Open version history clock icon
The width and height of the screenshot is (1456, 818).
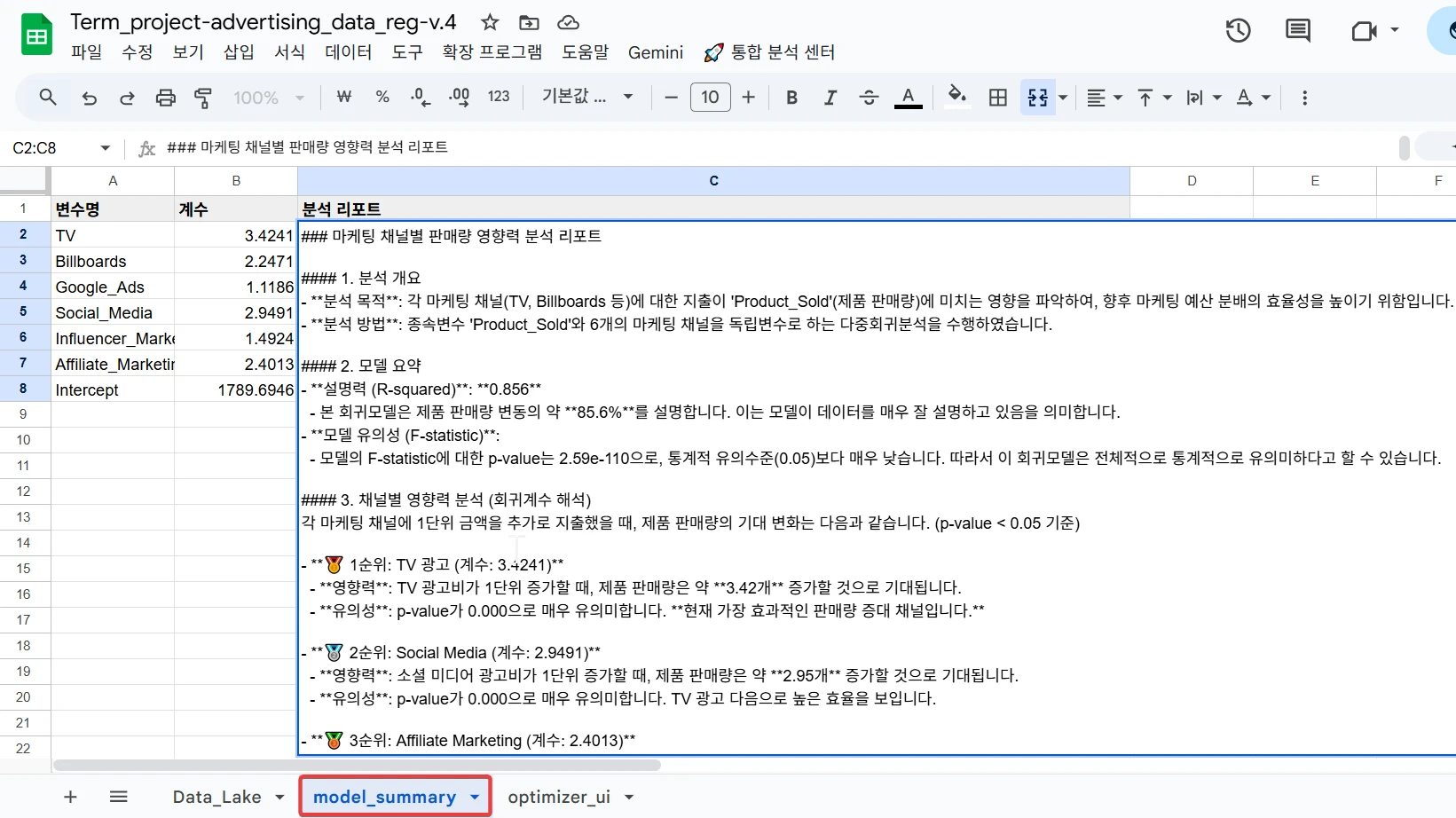(x=1238, y=31)
